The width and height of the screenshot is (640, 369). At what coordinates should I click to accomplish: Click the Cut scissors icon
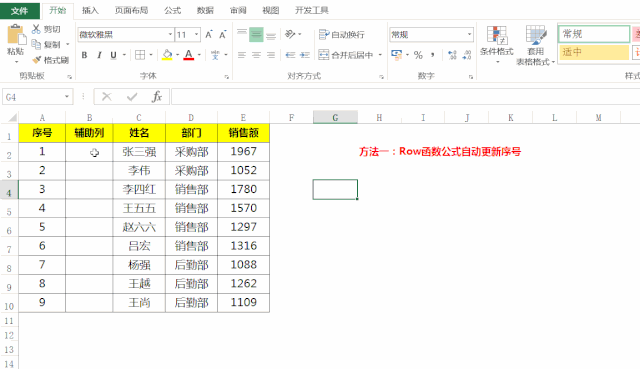(x=36, y=29)
